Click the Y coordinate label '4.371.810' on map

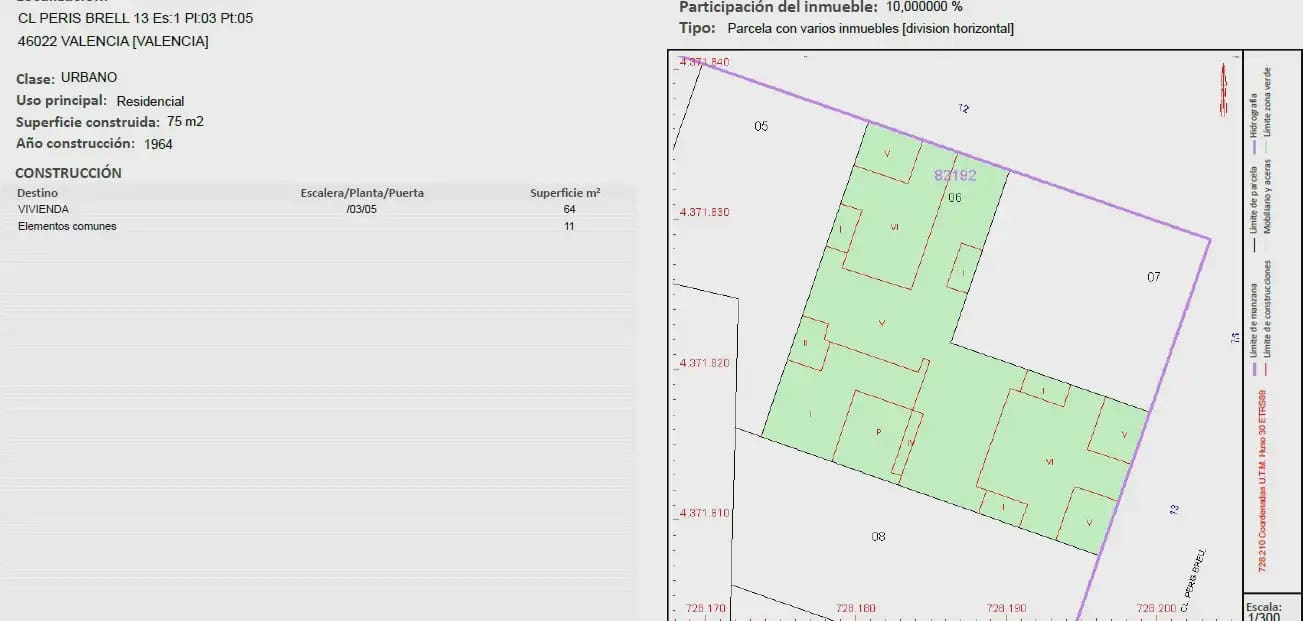point(705,513)
